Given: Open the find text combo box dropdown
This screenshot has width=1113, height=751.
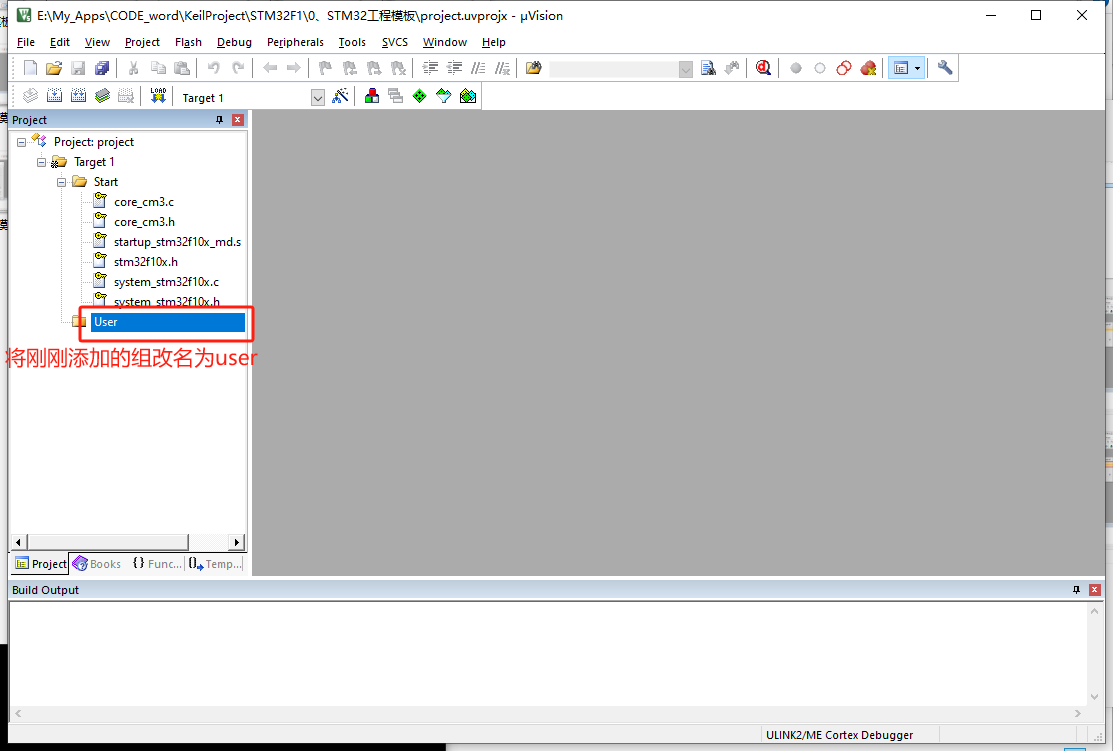Looking at the screenshot, I should pyautogui.click(x=686, y=69).
